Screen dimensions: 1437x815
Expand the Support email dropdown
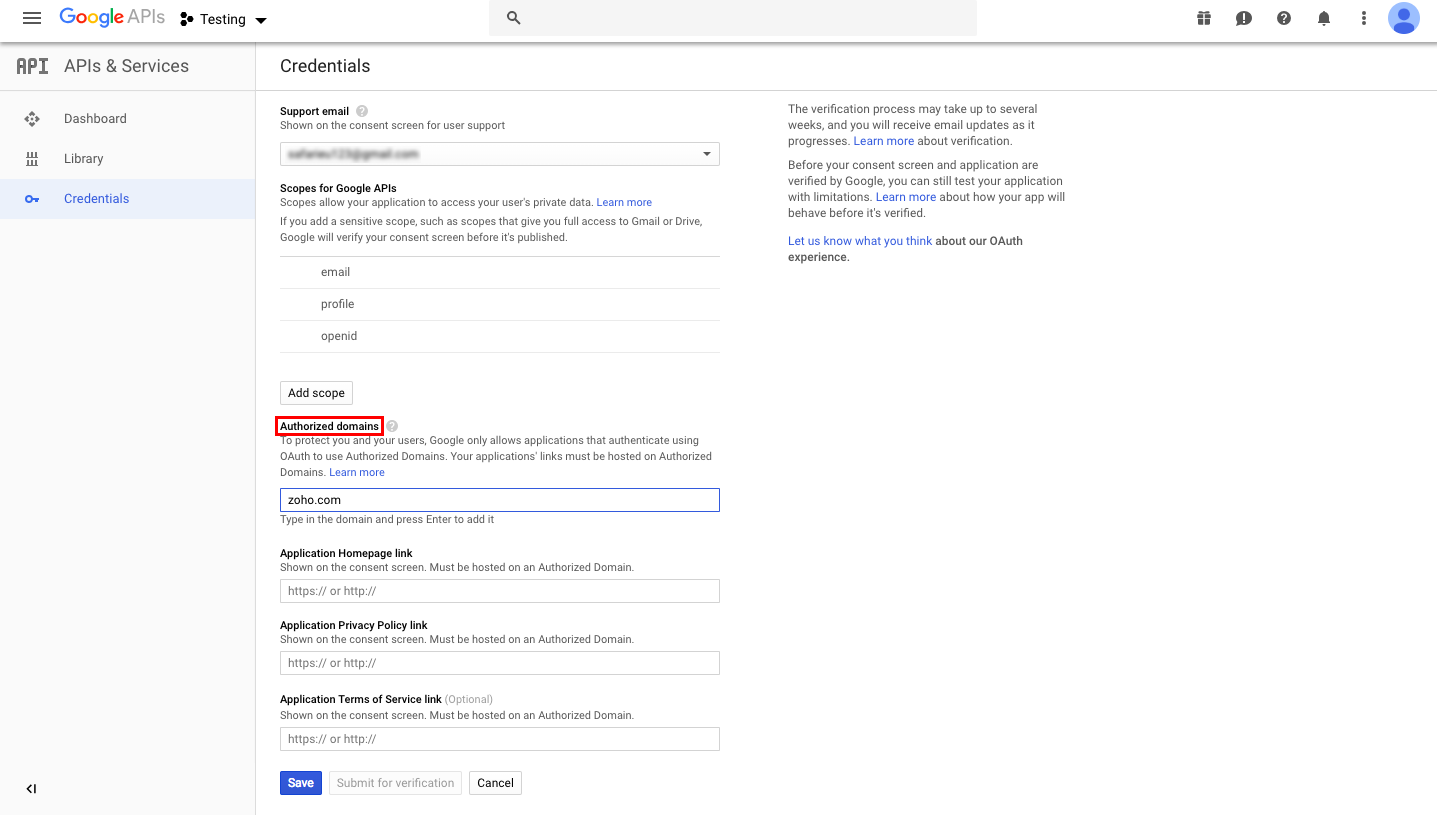point(706,154)
